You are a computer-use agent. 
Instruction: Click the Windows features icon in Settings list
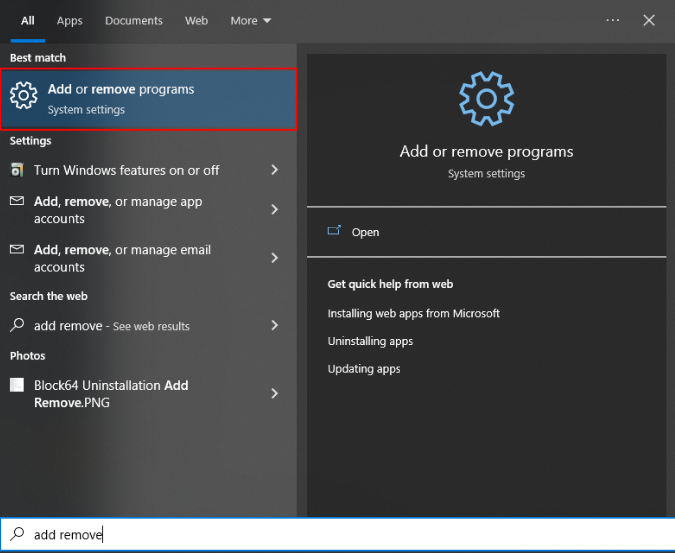point(17,170)
